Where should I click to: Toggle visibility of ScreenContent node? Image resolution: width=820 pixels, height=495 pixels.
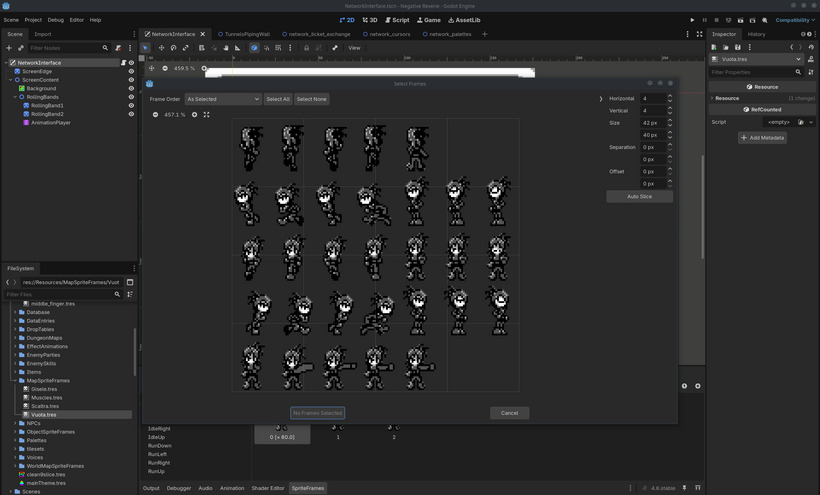click(131, 80)
